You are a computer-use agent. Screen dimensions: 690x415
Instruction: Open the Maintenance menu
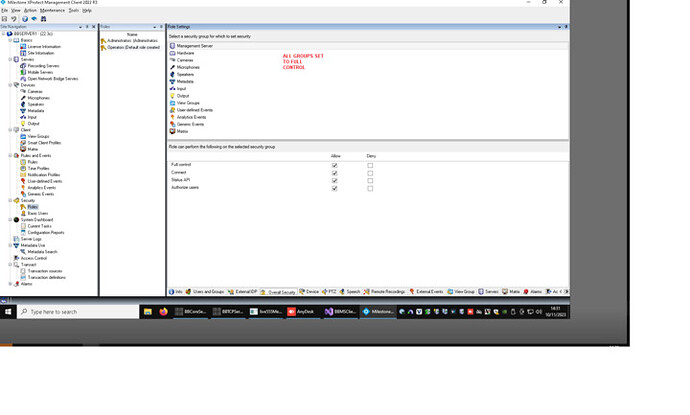coord(52,10)
